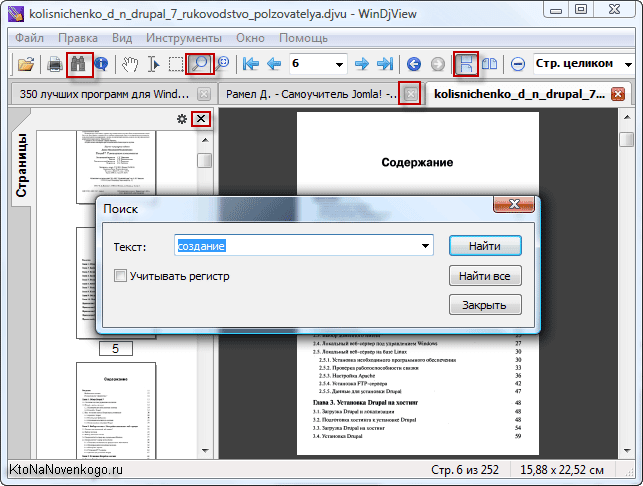Activate the magnifying glass zoom tool
This screenshot has height=486, width=643.
tap(200, 64)
